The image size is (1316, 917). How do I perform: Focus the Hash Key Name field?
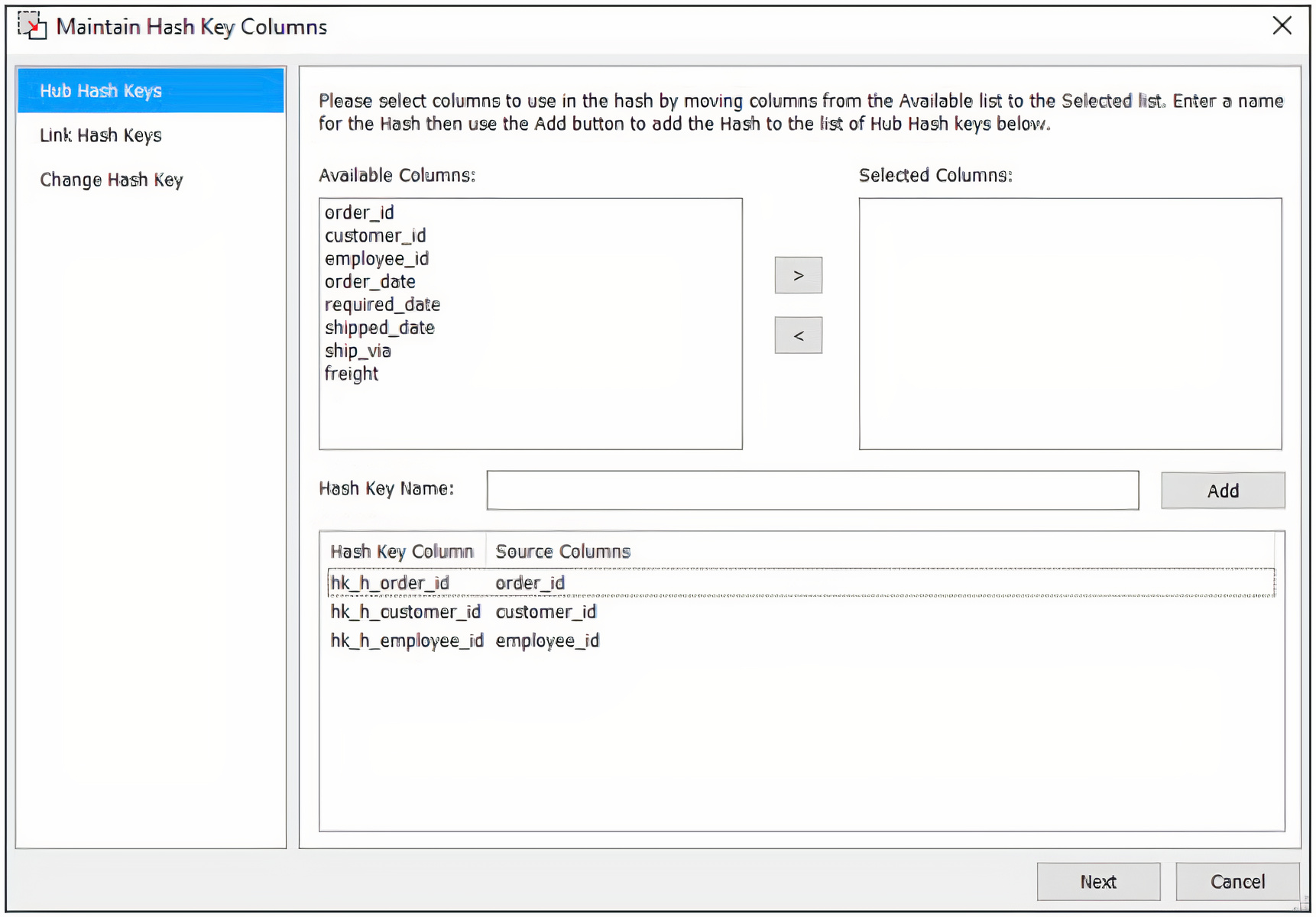(812, 490)
